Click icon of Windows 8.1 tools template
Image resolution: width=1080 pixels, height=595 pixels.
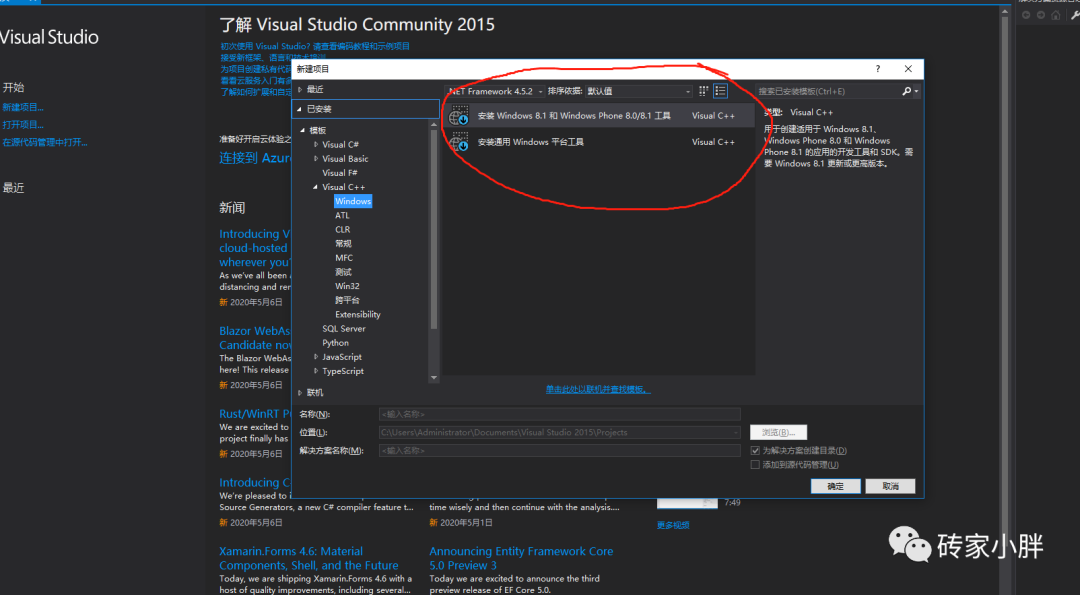tap(459, 116)
